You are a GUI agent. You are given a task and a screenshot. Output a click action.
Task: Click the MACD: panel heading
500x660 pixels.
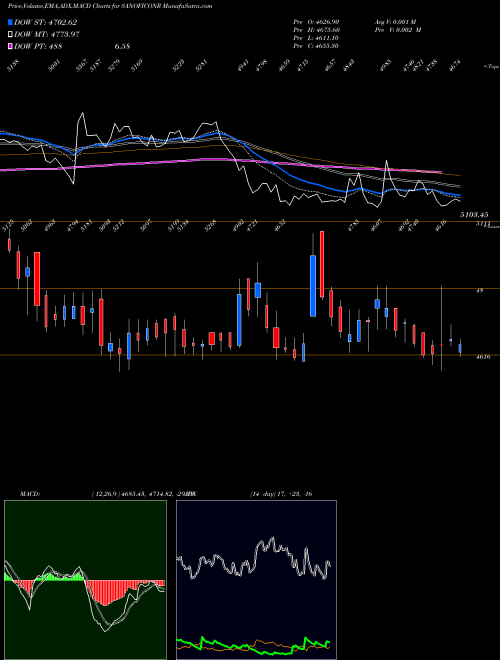29,494
